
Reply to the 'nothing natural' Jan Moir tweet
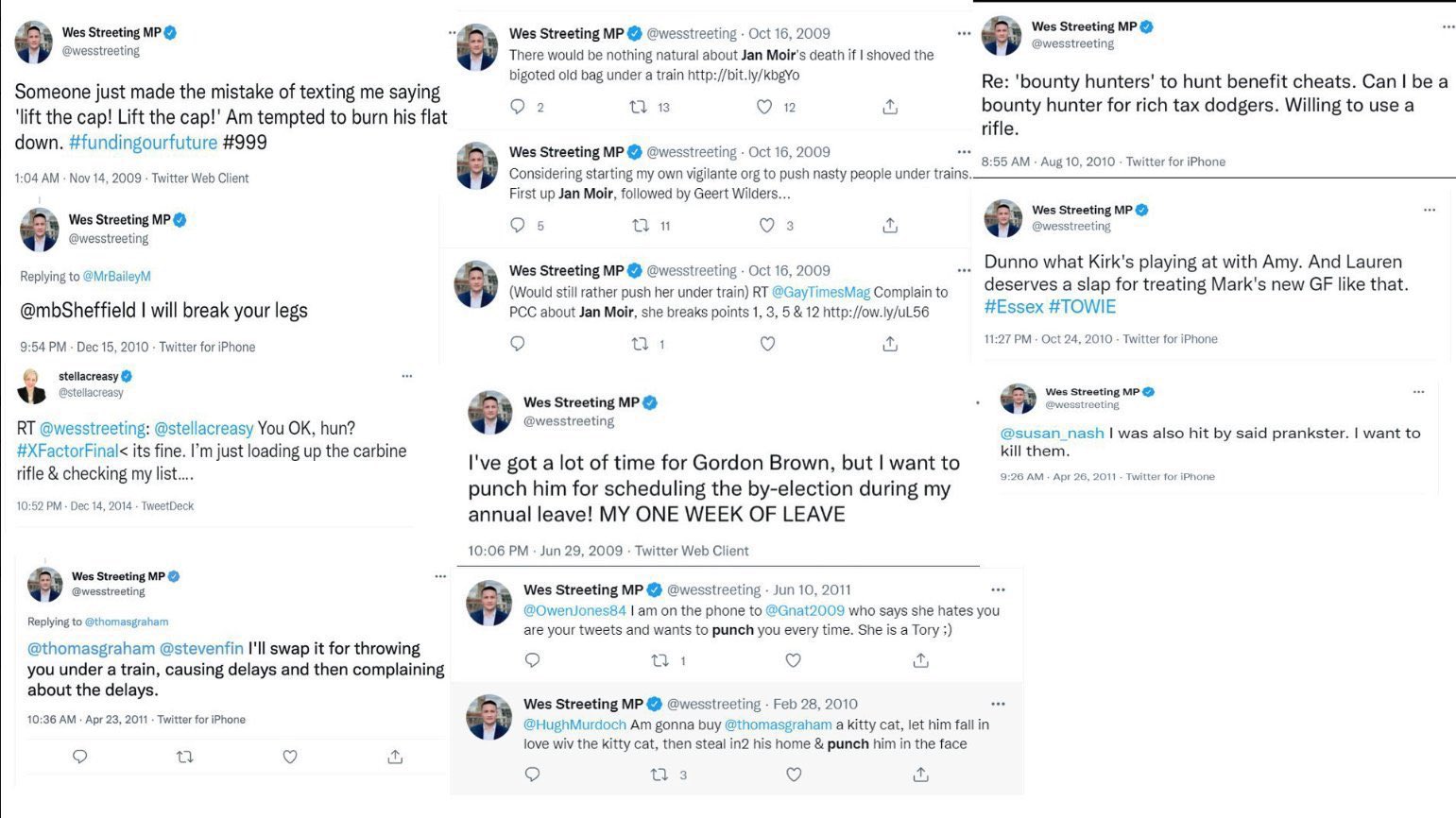click(518, 107)
